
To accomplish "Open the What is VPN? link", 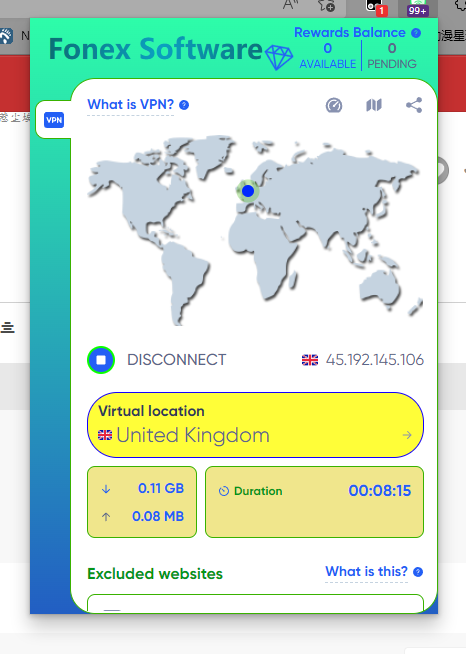I will (131, 104).
